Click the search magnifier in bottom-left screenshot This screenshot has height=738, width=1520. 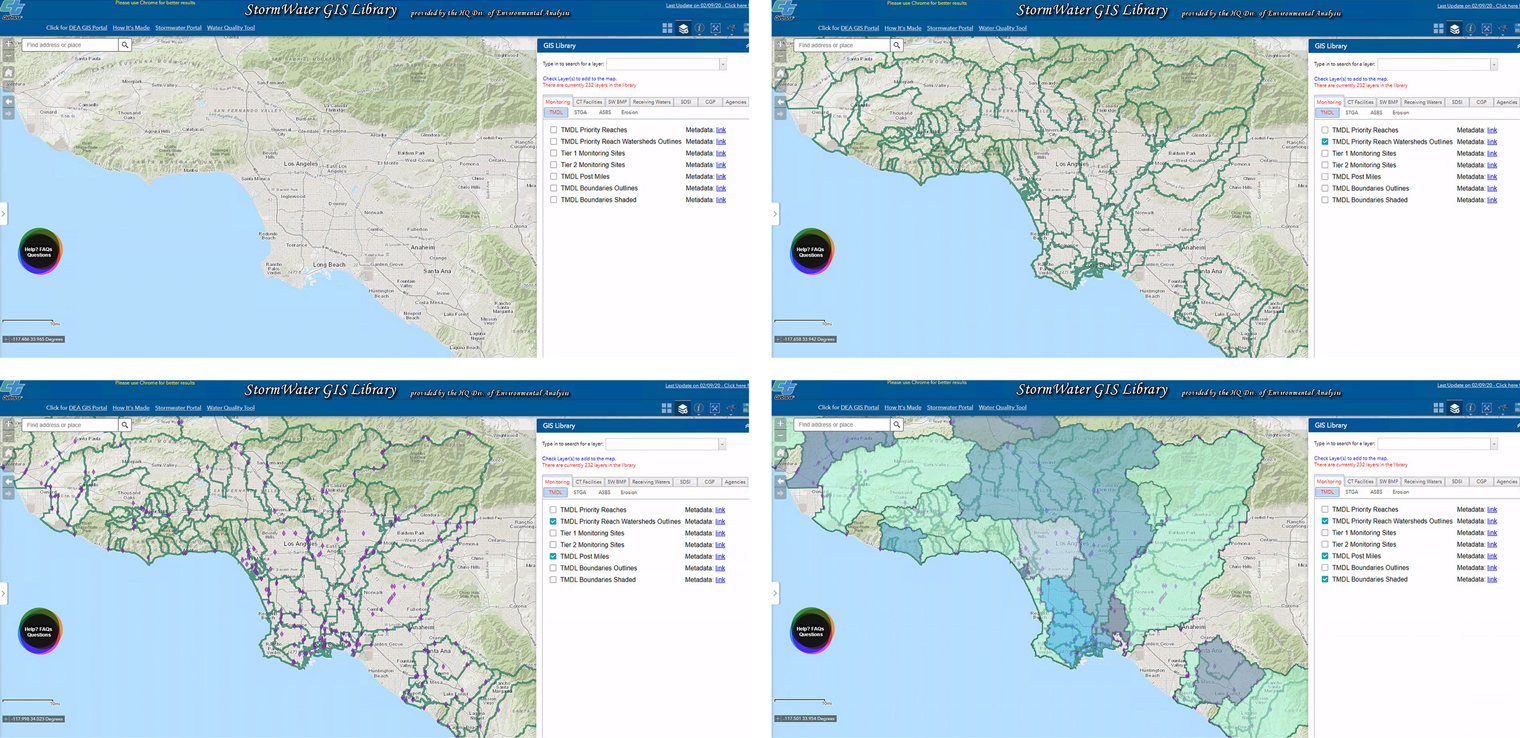point(125,425)
